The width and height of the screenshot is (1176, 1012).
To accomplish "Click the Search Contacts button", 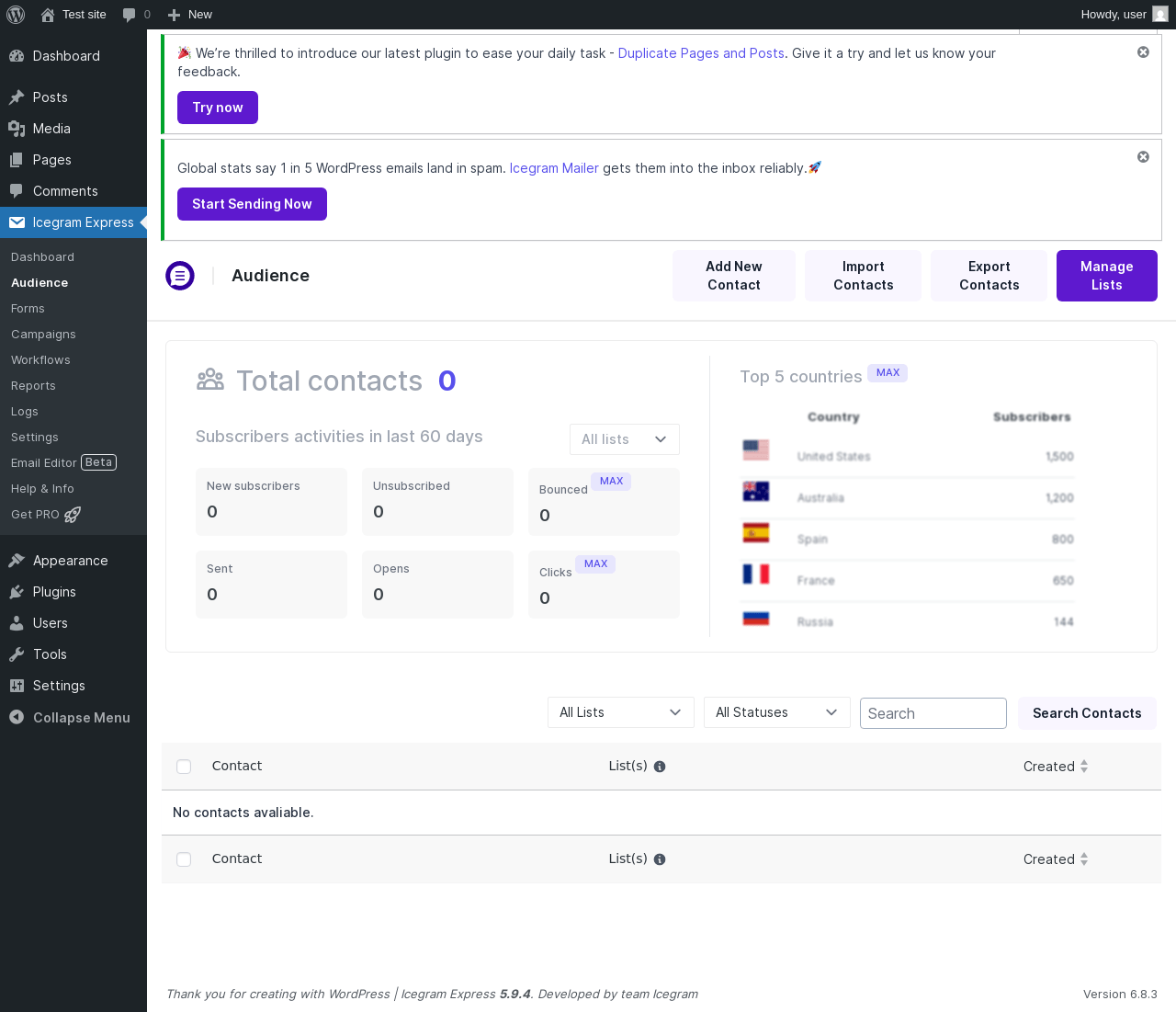I will coord(1087,713).
